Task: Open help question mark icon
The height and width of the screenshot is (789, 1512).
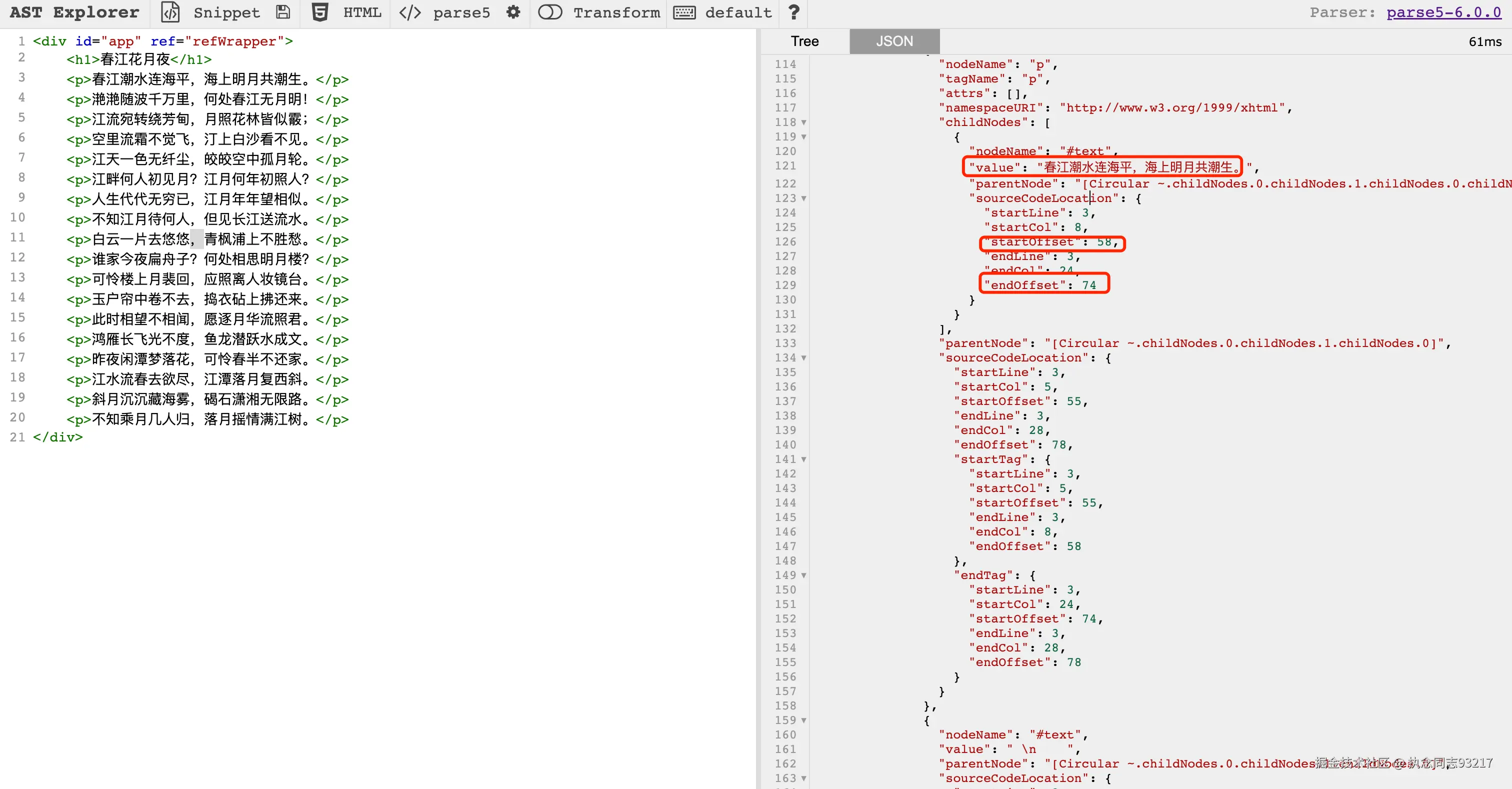Action: (x=793, y=12)
